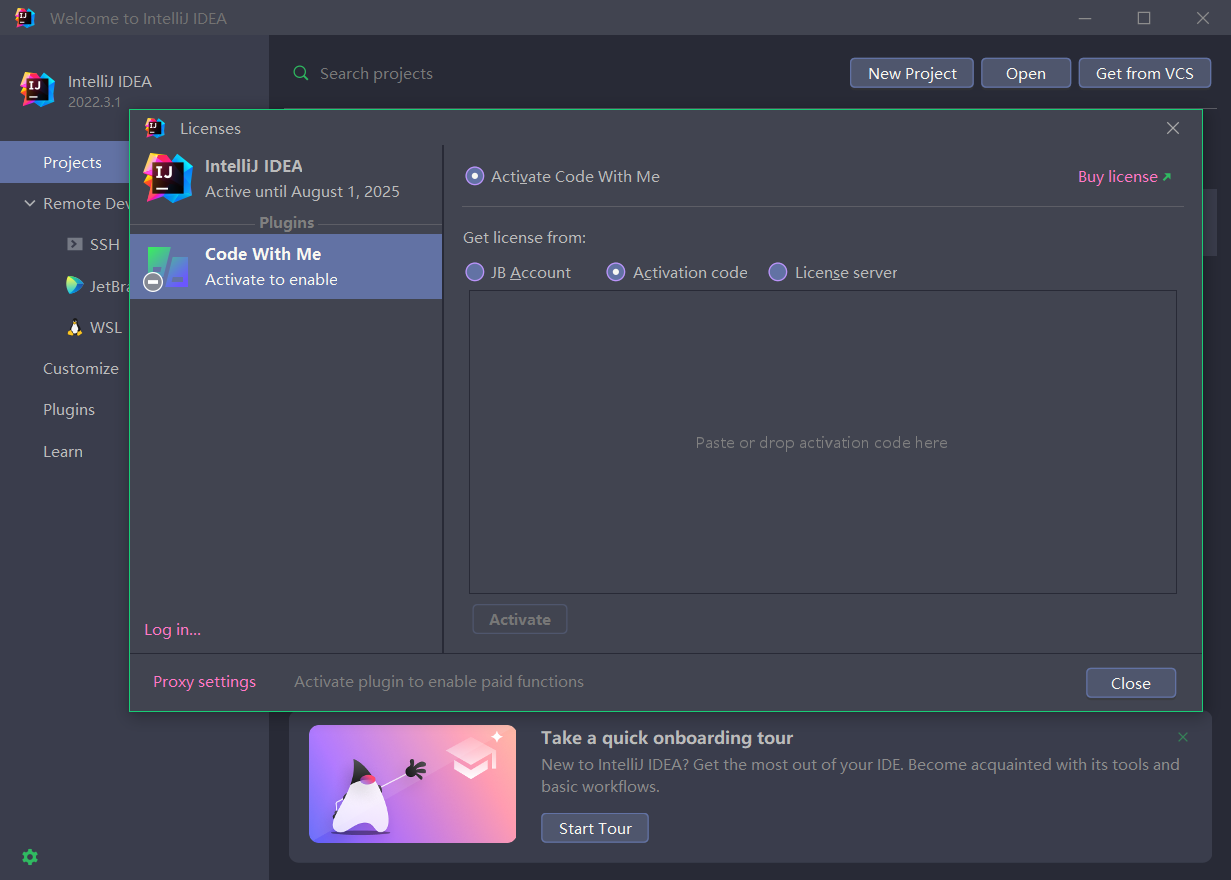Select SSH under Remote Development
This screenshot has width=1231, height=880.
(x=104, y=244)
